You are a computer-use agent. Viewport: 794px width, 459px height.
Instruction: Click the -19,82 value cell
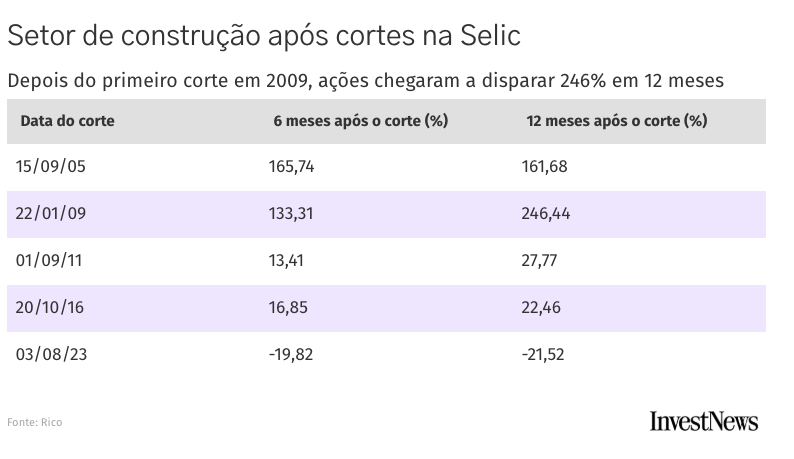pyautogui.click(x=290, y=354)
